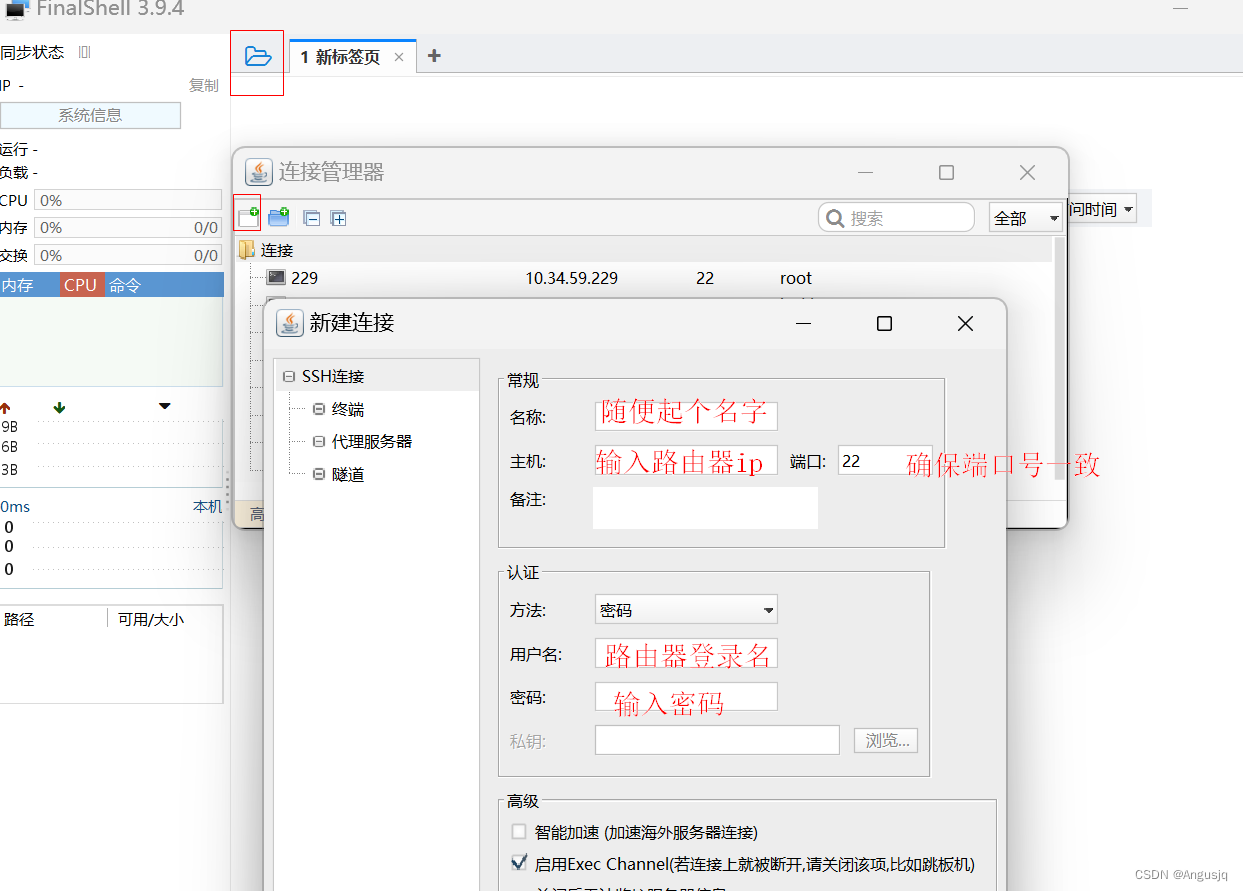This screenshot has height=891, width=1243.
Task: Open the connection manager folder icon
Action: tap(258, 56)
